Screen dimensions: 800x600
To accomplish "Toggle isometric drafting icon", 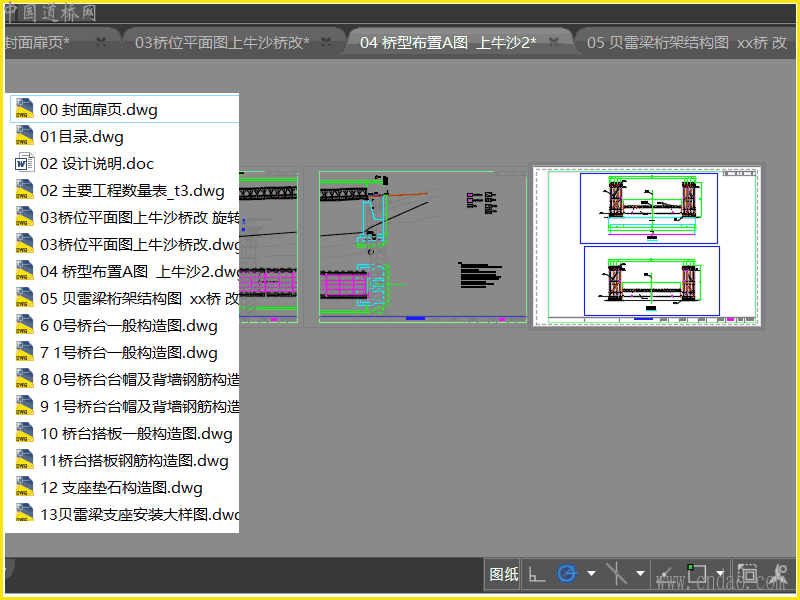I will coord(616,574).
